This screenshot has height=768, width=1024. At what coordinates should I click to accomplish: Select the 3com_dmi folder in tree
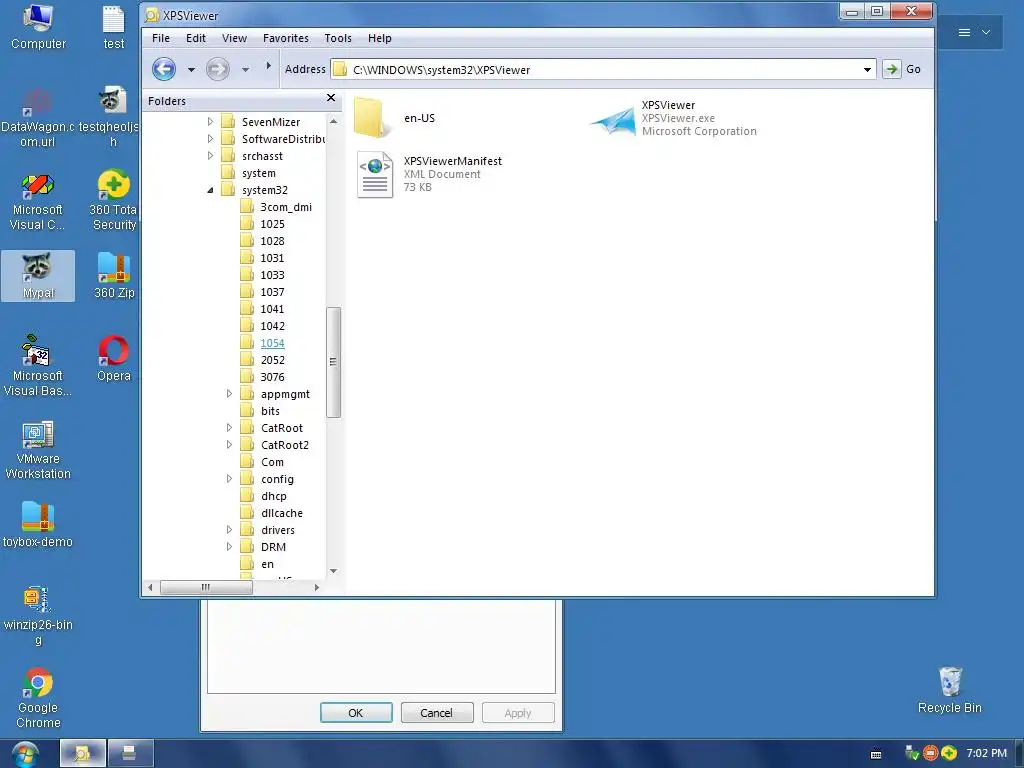[x=286, y=207]
